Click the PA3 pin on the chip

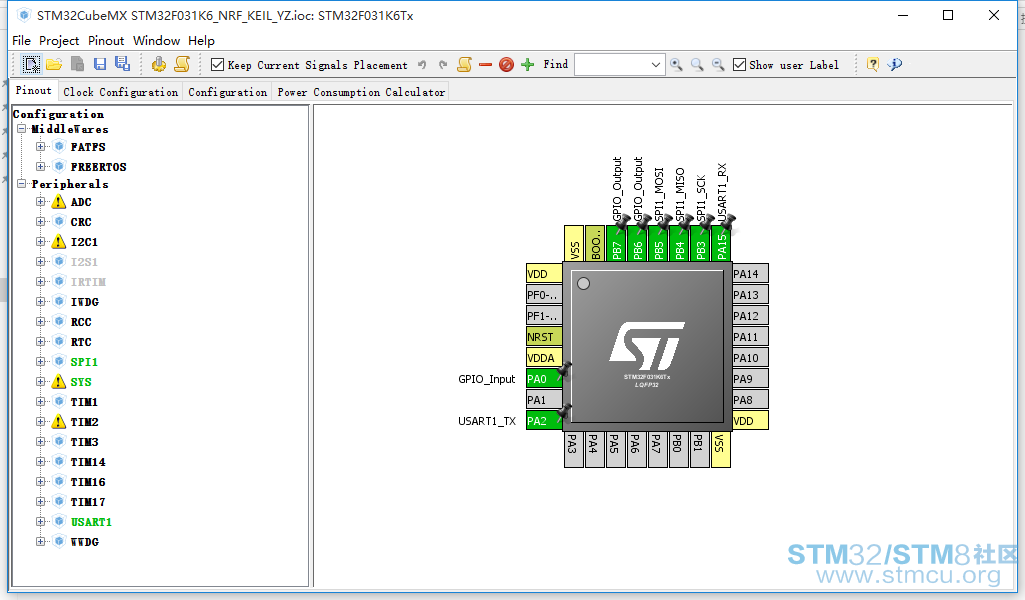[x=573, y=450]
